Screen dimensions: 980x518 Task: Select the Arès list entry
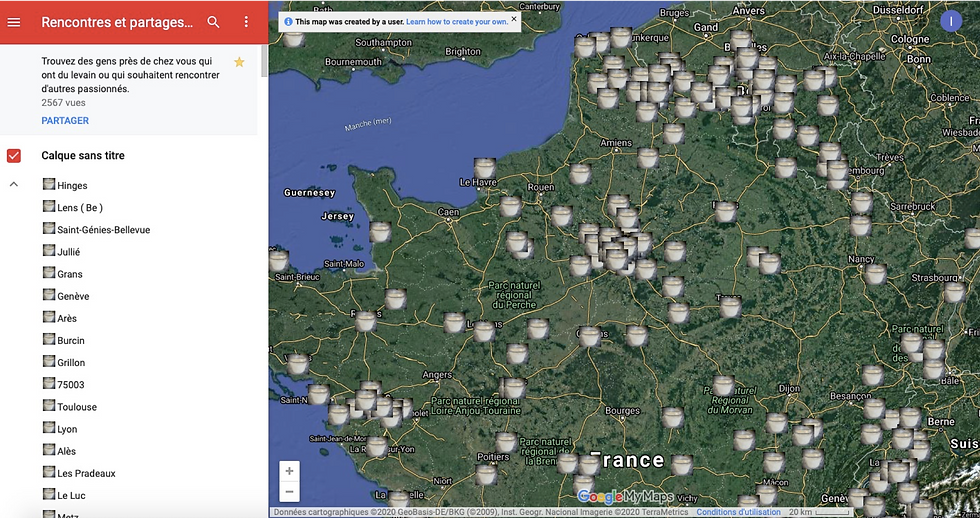pyautogui.click(x=67, y=319)
